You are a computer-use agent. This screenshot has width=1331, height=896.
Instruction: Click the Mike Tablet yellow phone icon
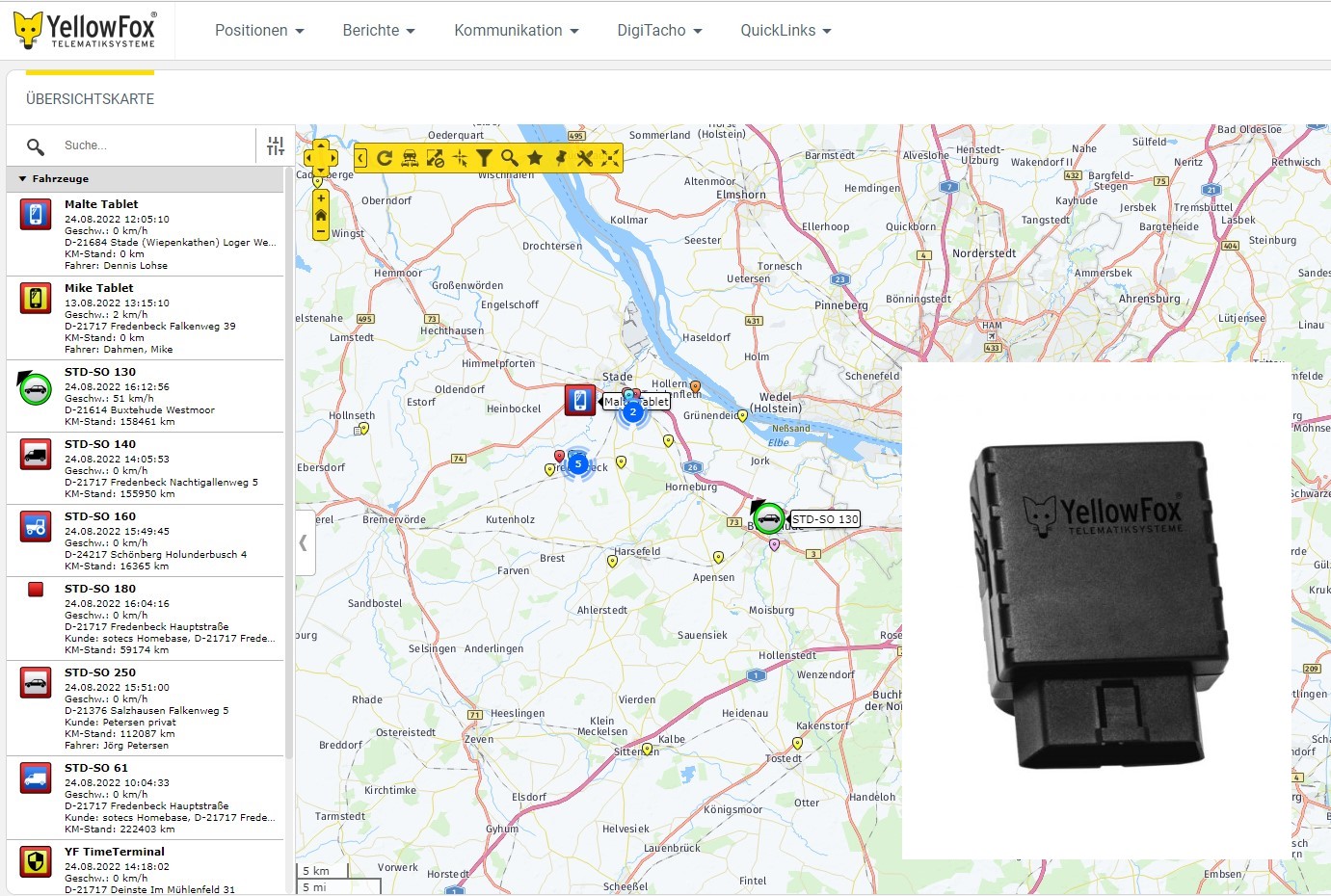[x=36, y=298]
